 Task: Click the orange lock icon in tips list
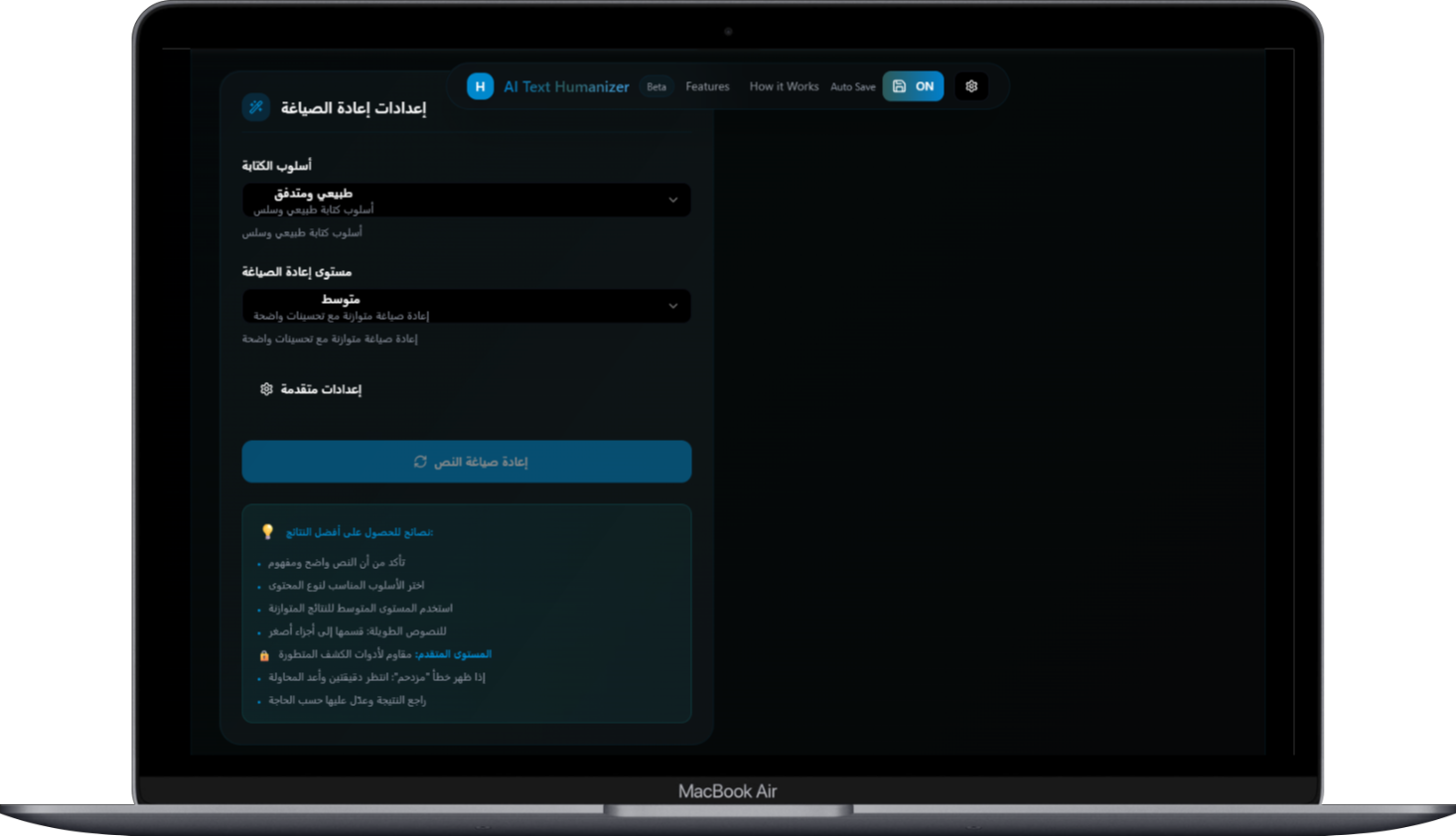pyautogui.click(x=264, y=655)
